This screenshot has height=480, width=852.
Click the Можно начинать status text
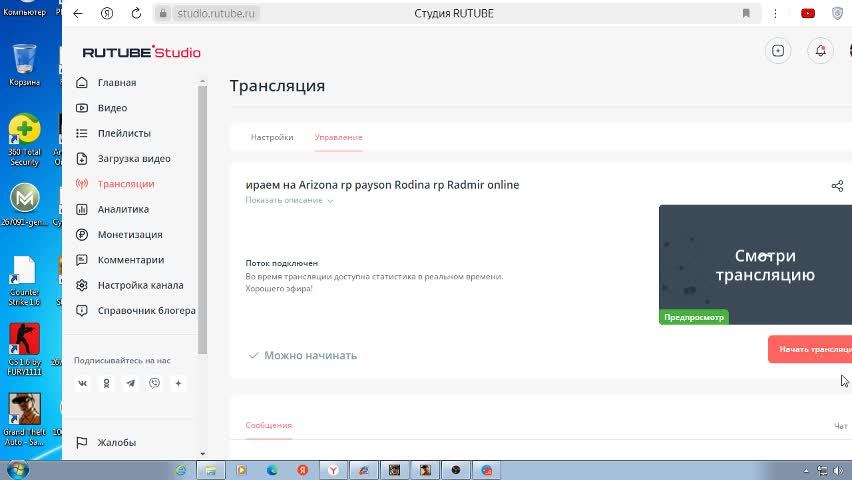[310, 356]
